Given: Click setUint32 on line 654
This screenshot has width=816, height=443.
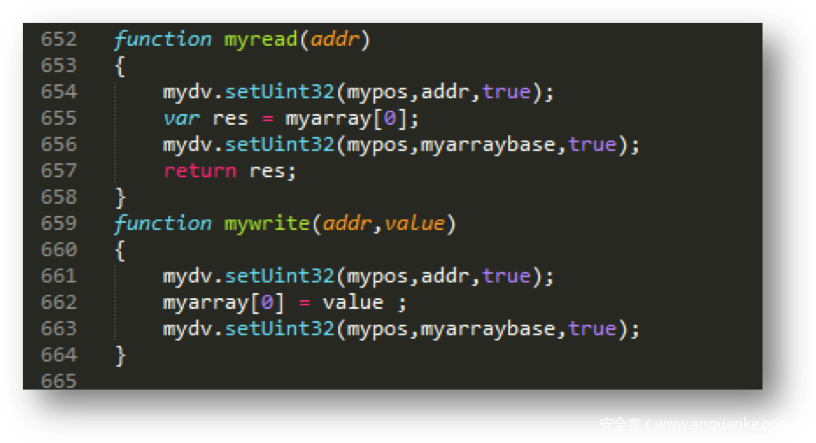Looking at the screenshot, I should [279, 92].
